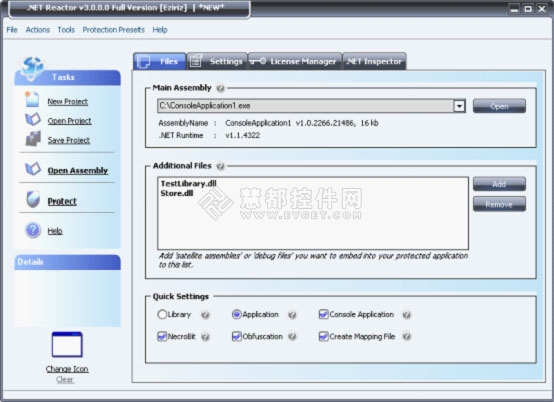Image resolution: width=554 pixels, height=402 pixels.
Task: Click the Remove button
Action: point(499,204)
